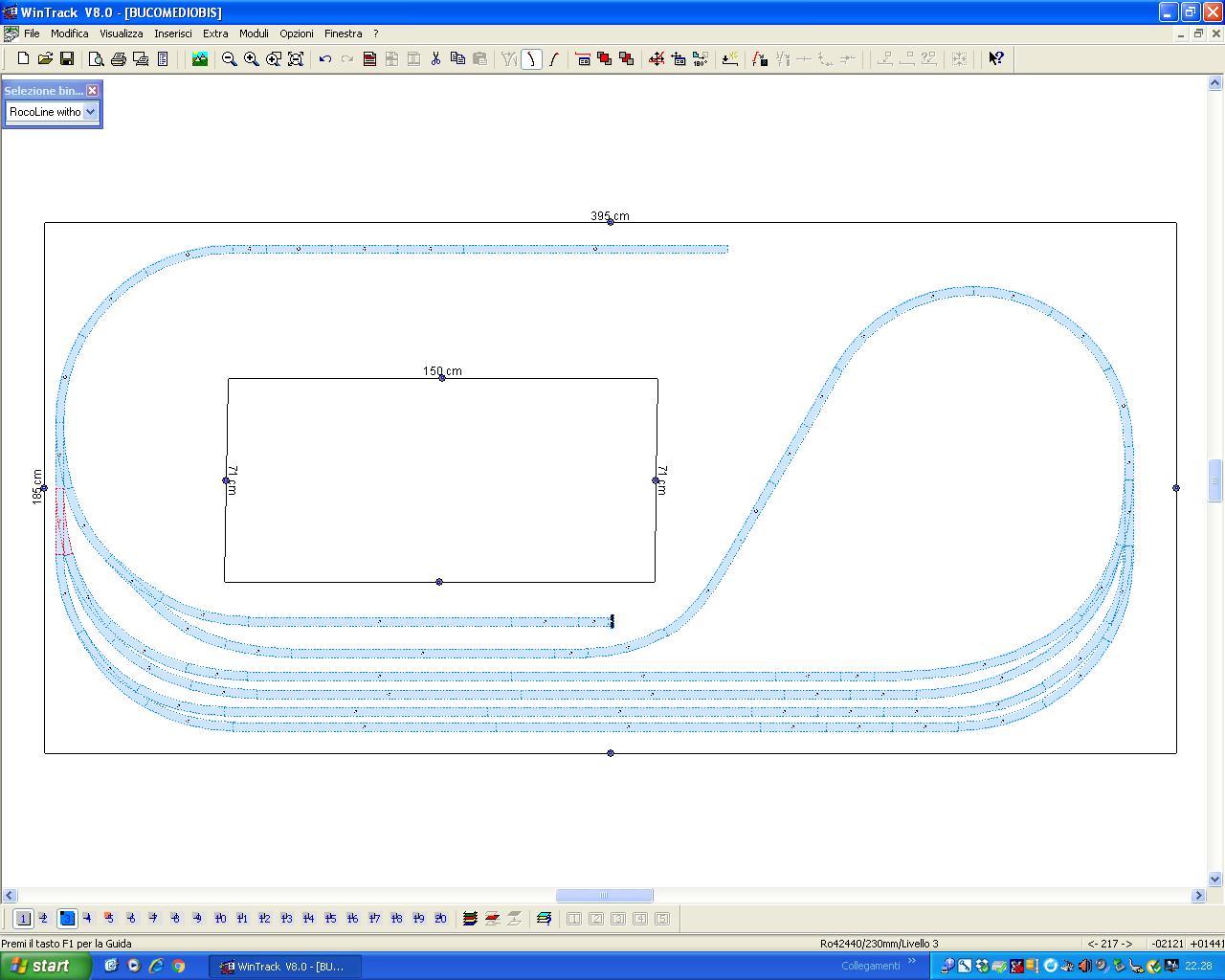Click the 185 cm dimension label
The width and height of the screenshot is (1225, 980).
(x=37, y=487)
